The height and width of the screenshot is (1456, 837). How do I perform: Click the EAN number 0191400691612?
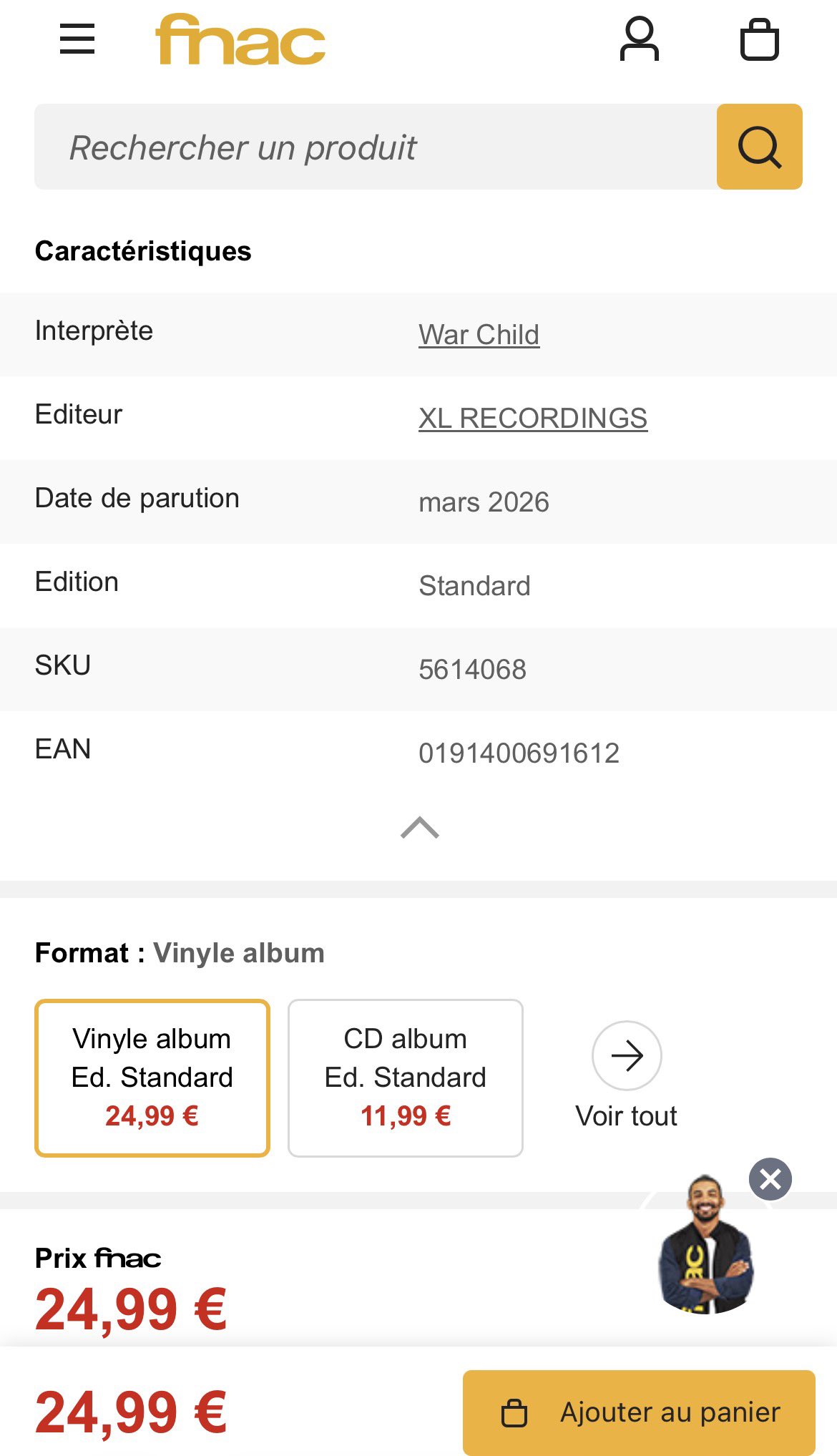click(519, 753)
